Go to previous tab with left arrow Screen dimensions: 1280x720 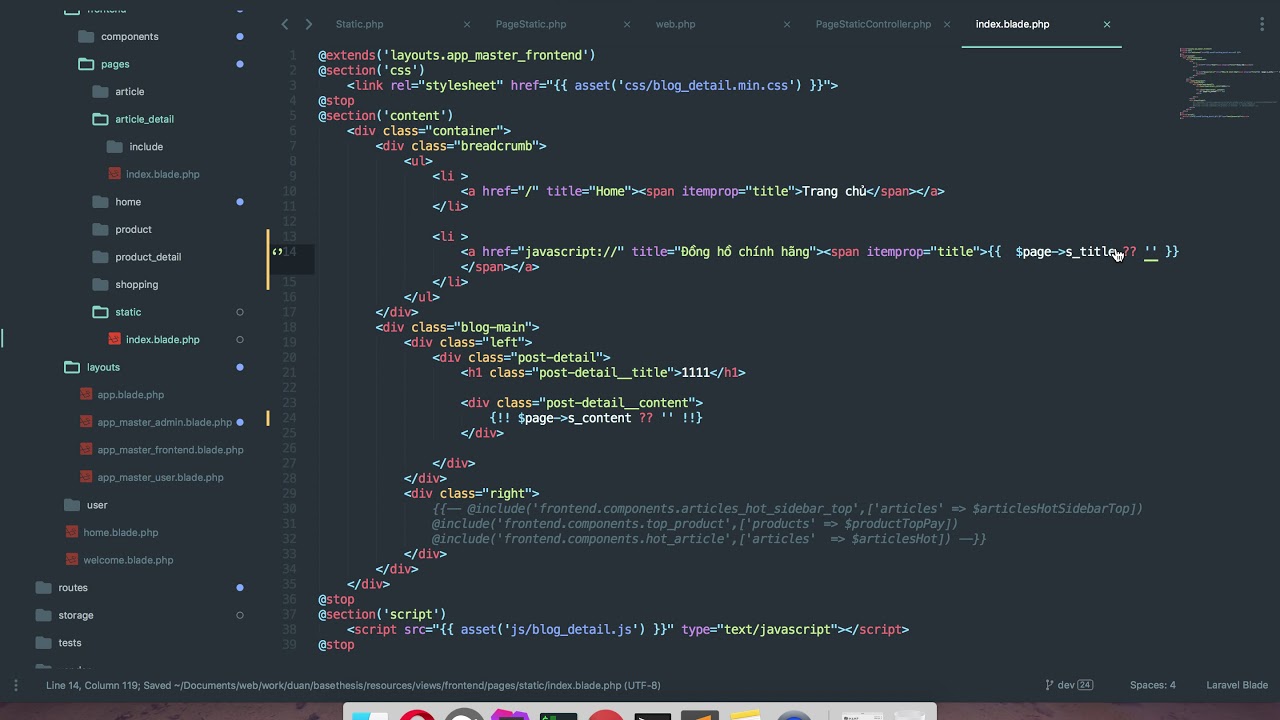coord(285,24)
